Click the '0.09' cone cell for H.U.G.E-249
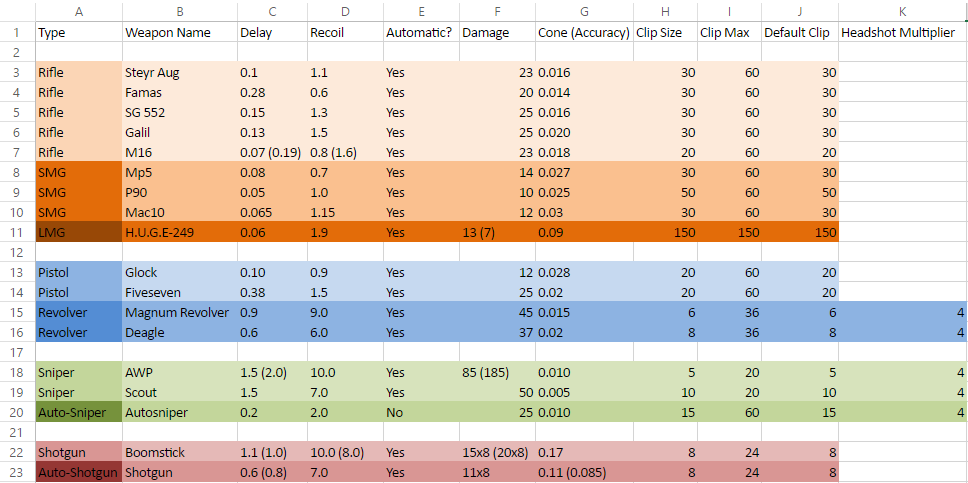Viewport: 968px width, 483px height. tap(585, 233)
